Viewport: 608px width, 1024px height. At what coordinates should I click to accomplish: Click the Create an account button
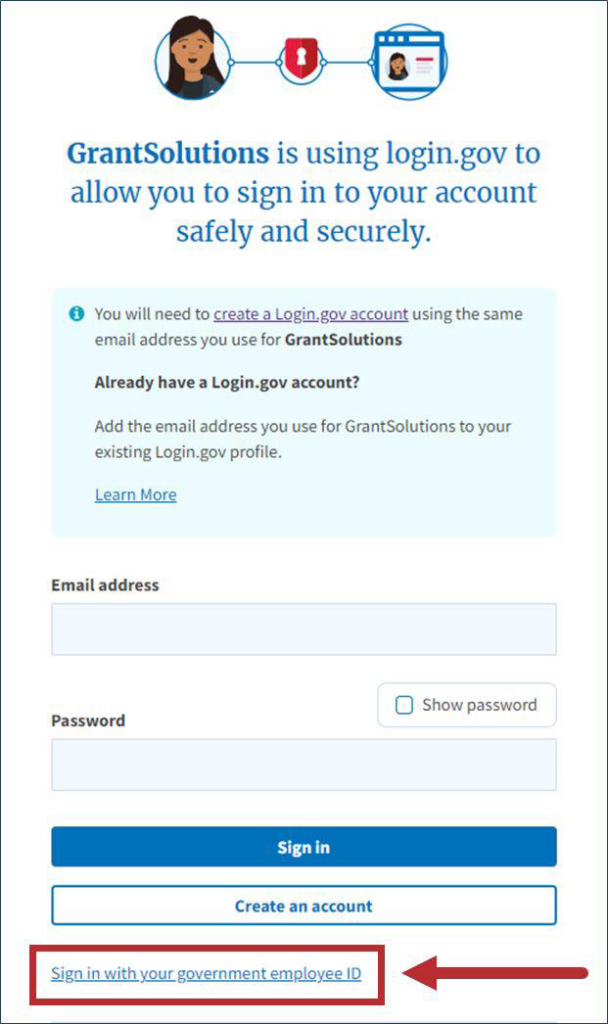(303, 906)
